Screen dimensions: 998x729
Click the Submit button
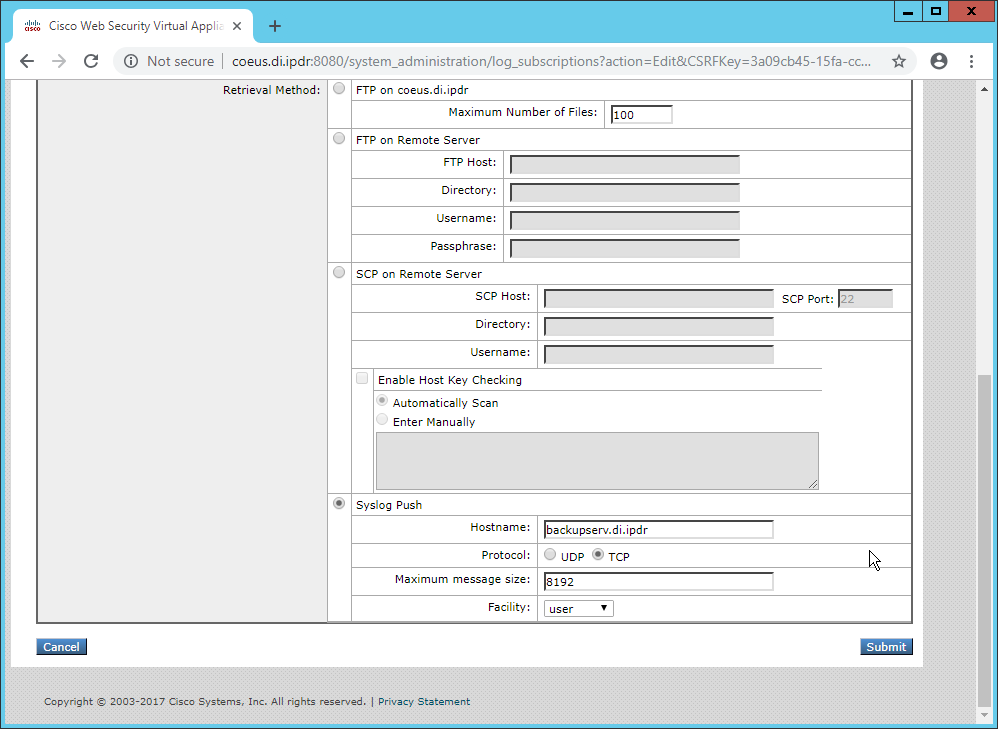[886, 647]
